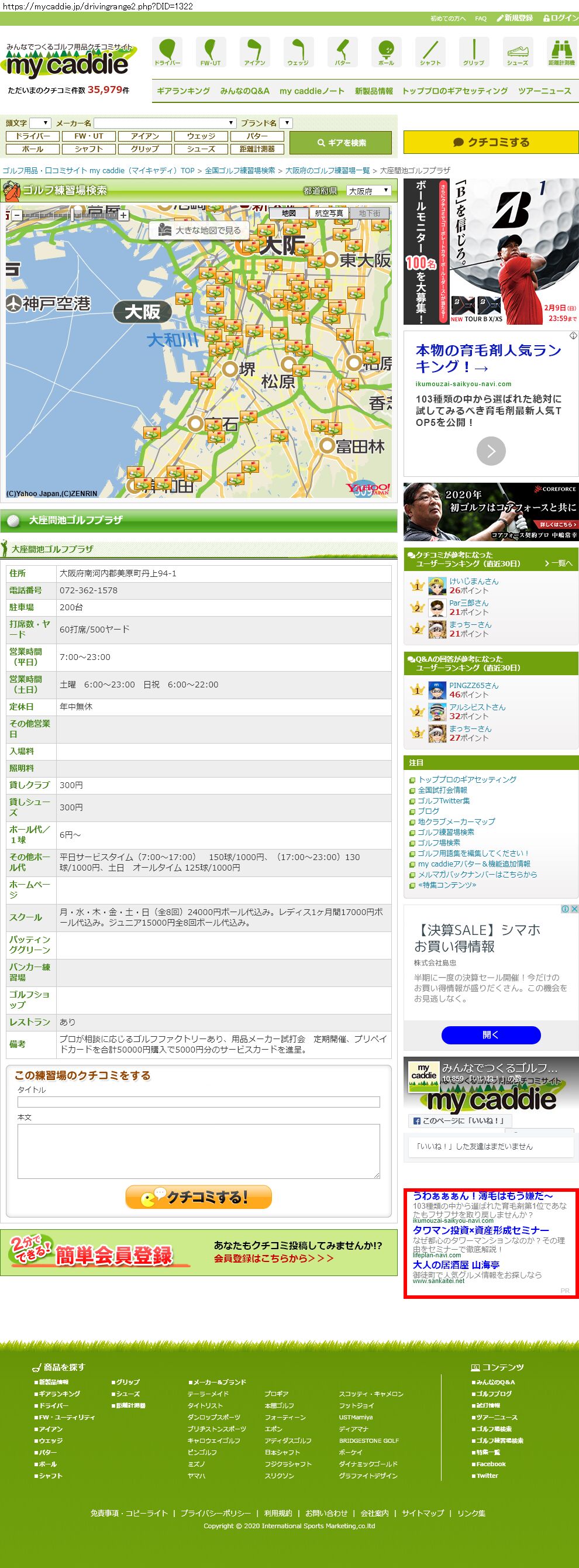Image resolution: width=579 pixels, height=1568 pixels.
Task: Open メーカー名 dropdown
Action: [x=164, y=123]
